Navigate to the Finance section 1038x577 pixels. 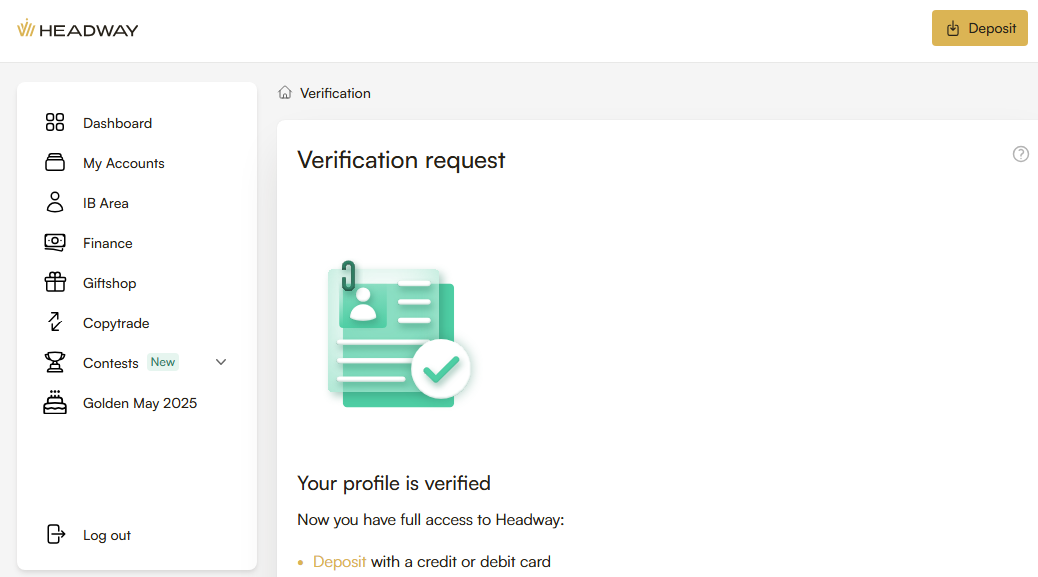tap(108, 243)
